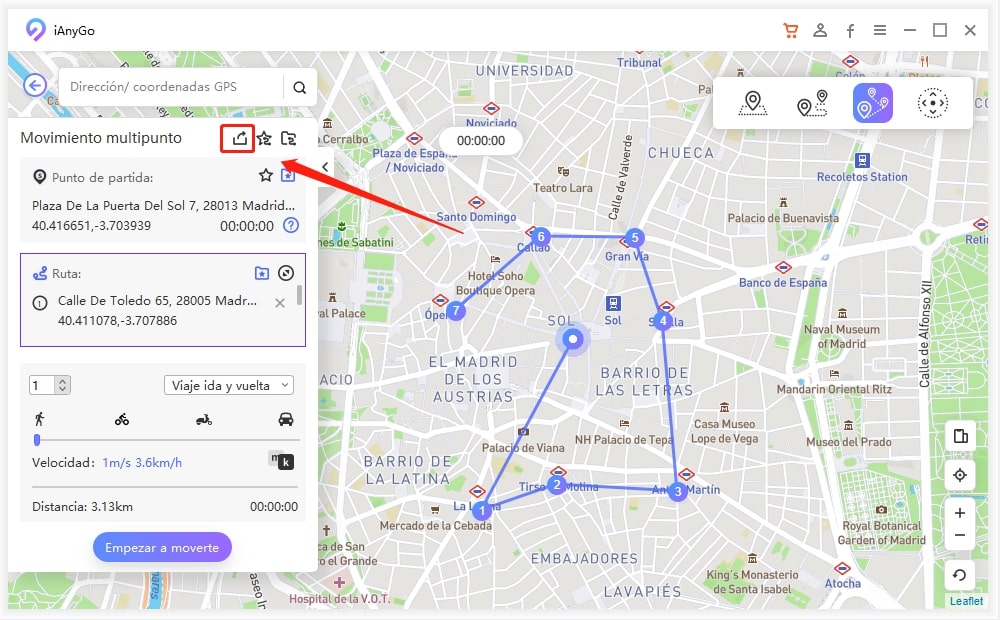Screen dimensions: 1000x620
Task: Open the Facebook icon in the title bar
Action: tap(850, 31)
